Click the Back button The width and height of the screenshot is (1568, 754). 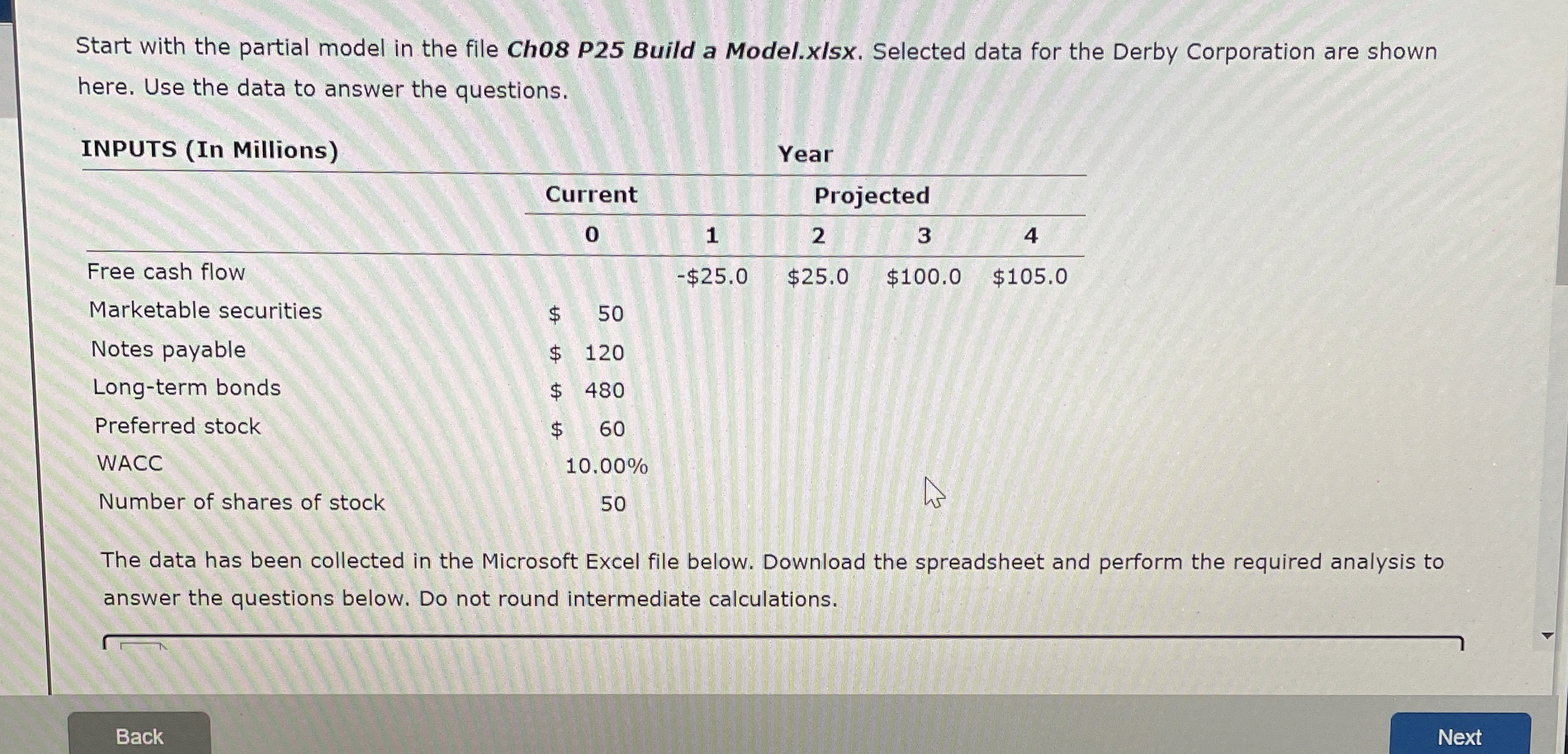[x=139, y=736]
